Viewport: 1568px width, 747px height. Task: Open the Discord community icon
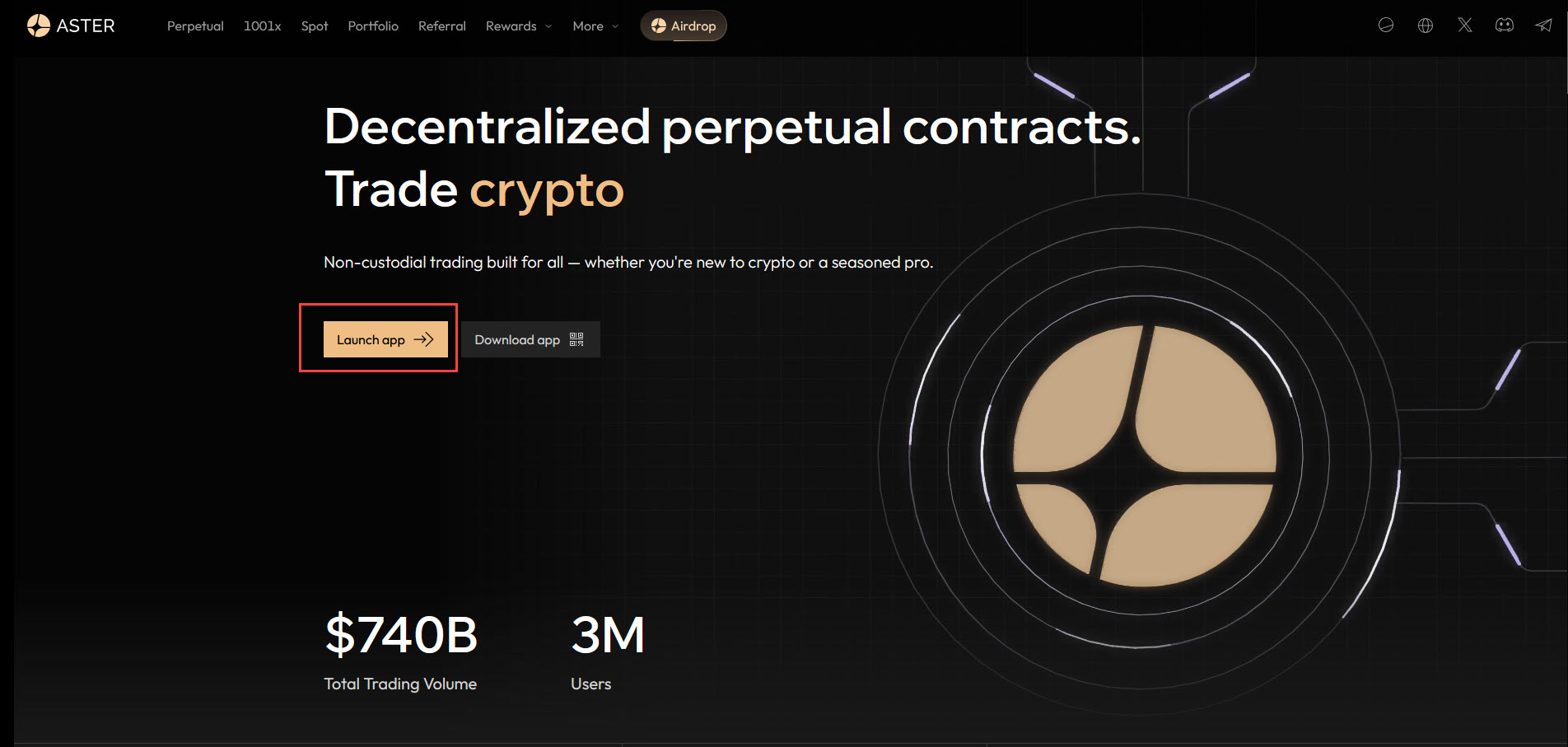tap(1505, 26)
